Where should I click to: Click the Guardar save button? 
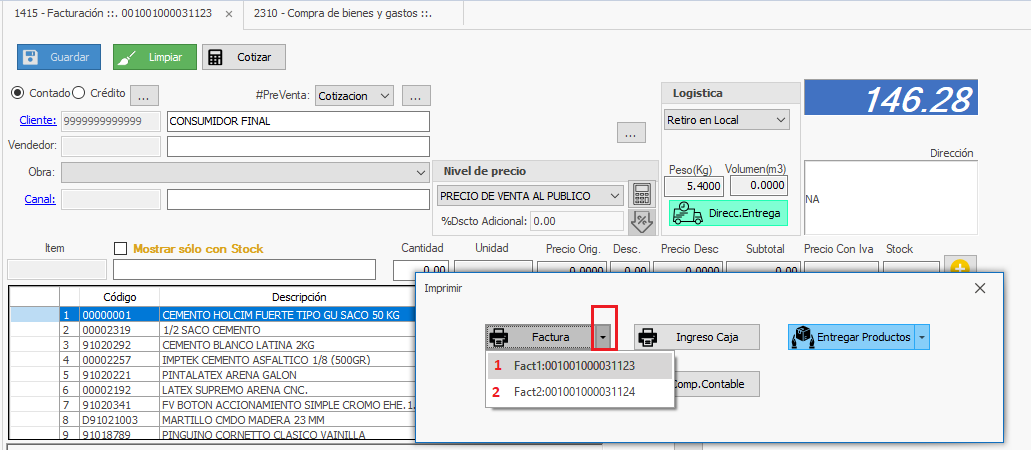(59, 57)
